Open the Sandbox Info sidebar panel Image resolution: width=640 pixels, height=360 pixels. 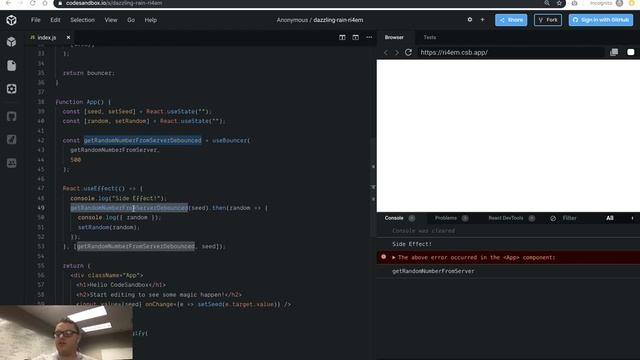point(11,42)
